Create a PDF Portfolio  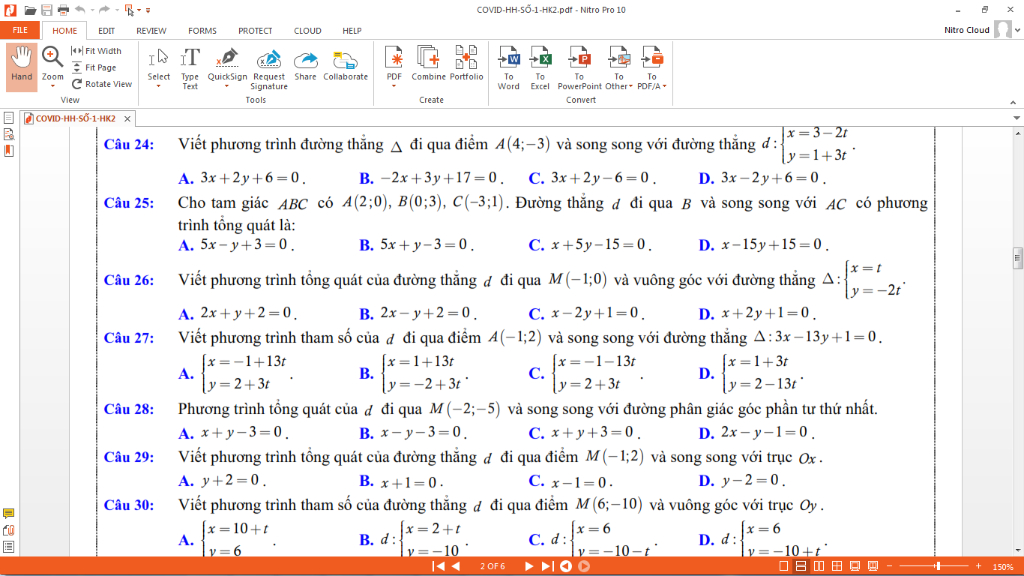coord(466,64)
